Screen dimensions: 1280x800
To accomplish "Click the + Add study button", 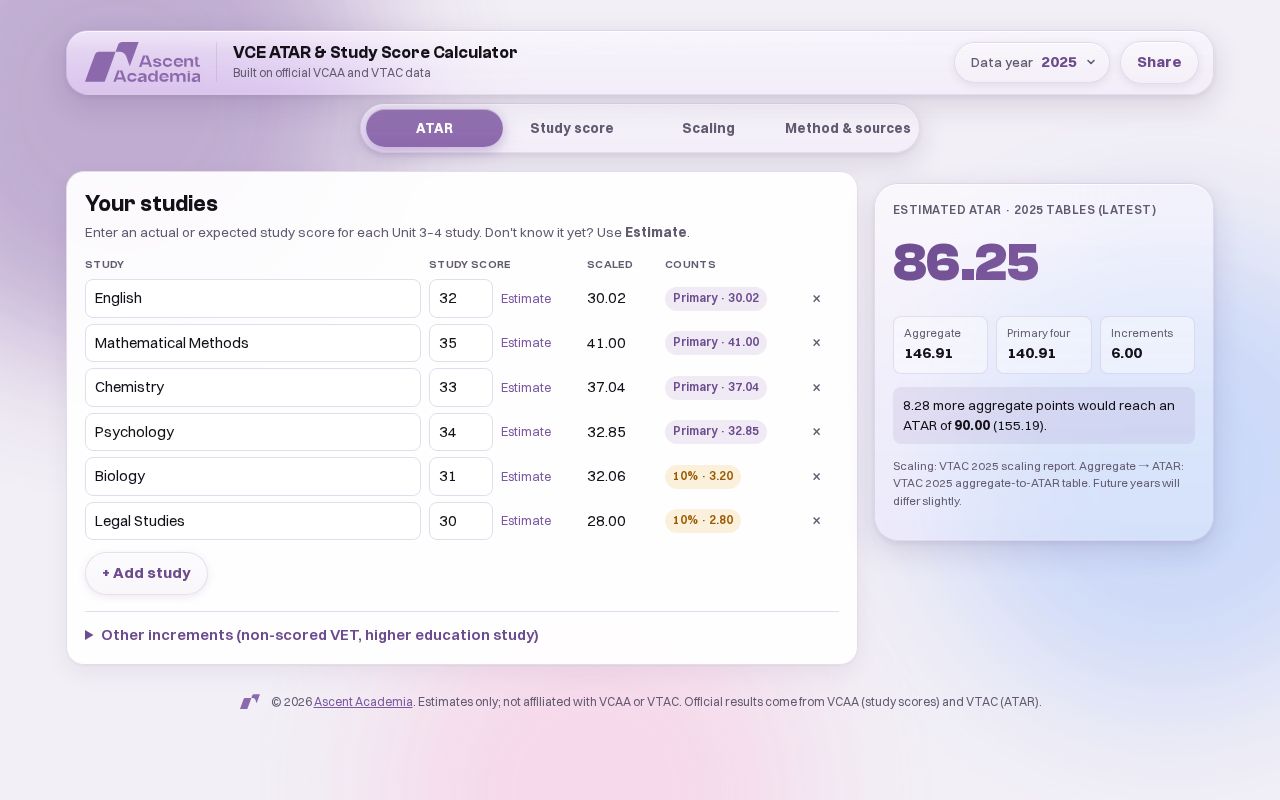I will (146, 573).
